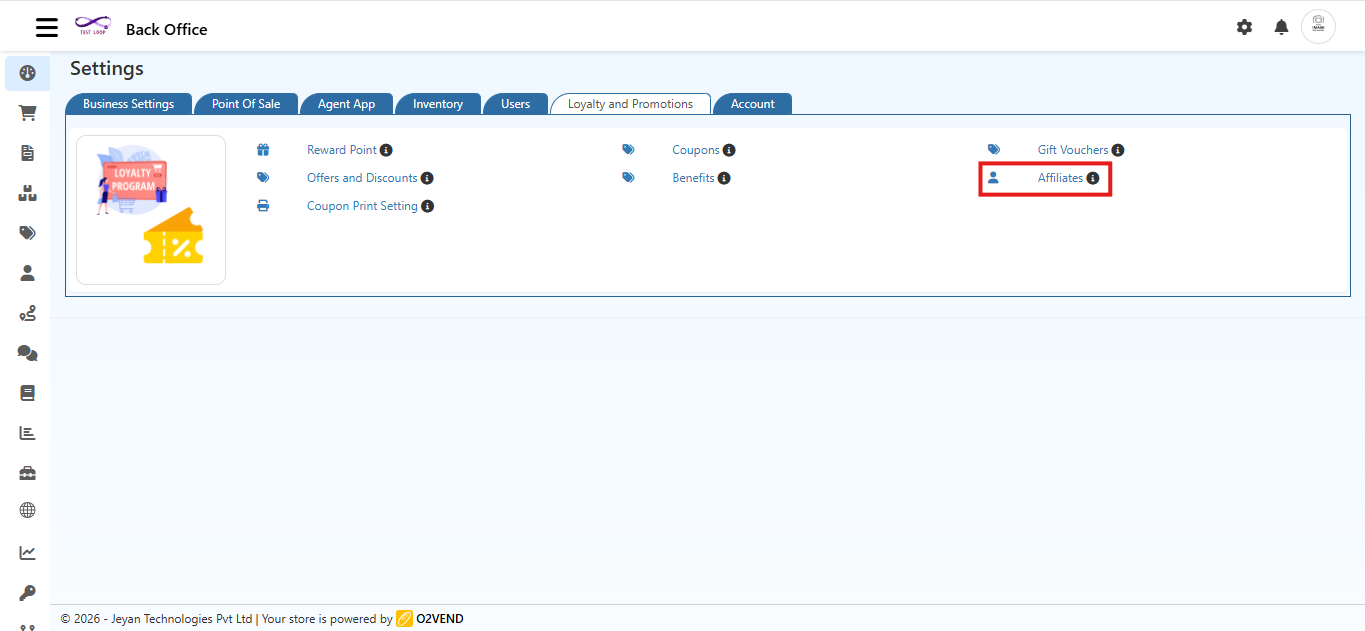Click the printer icon beside Coupon Print Setting
This screenshot has height=631, width=1365.
pyautogui.click(x=263, y=205)
